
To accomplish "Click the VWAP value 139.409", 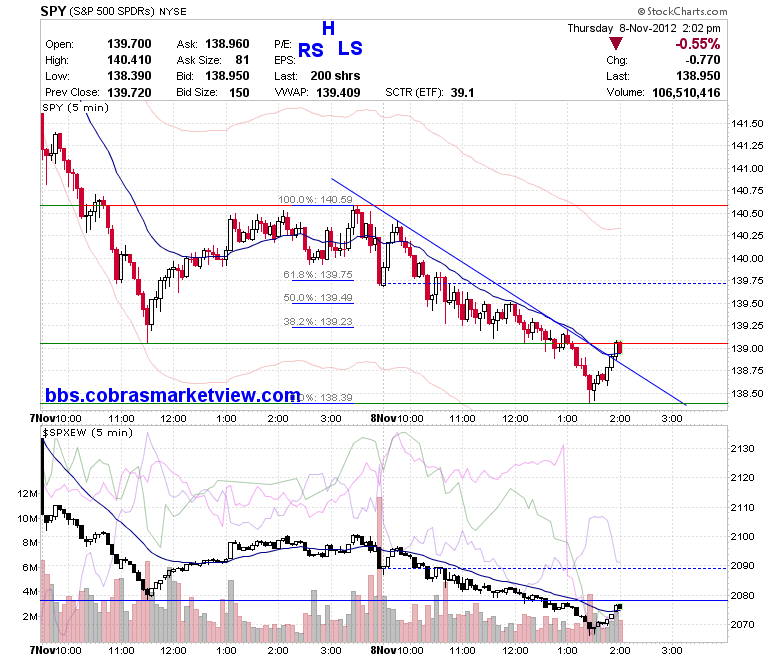I will (x=338, y=93).
